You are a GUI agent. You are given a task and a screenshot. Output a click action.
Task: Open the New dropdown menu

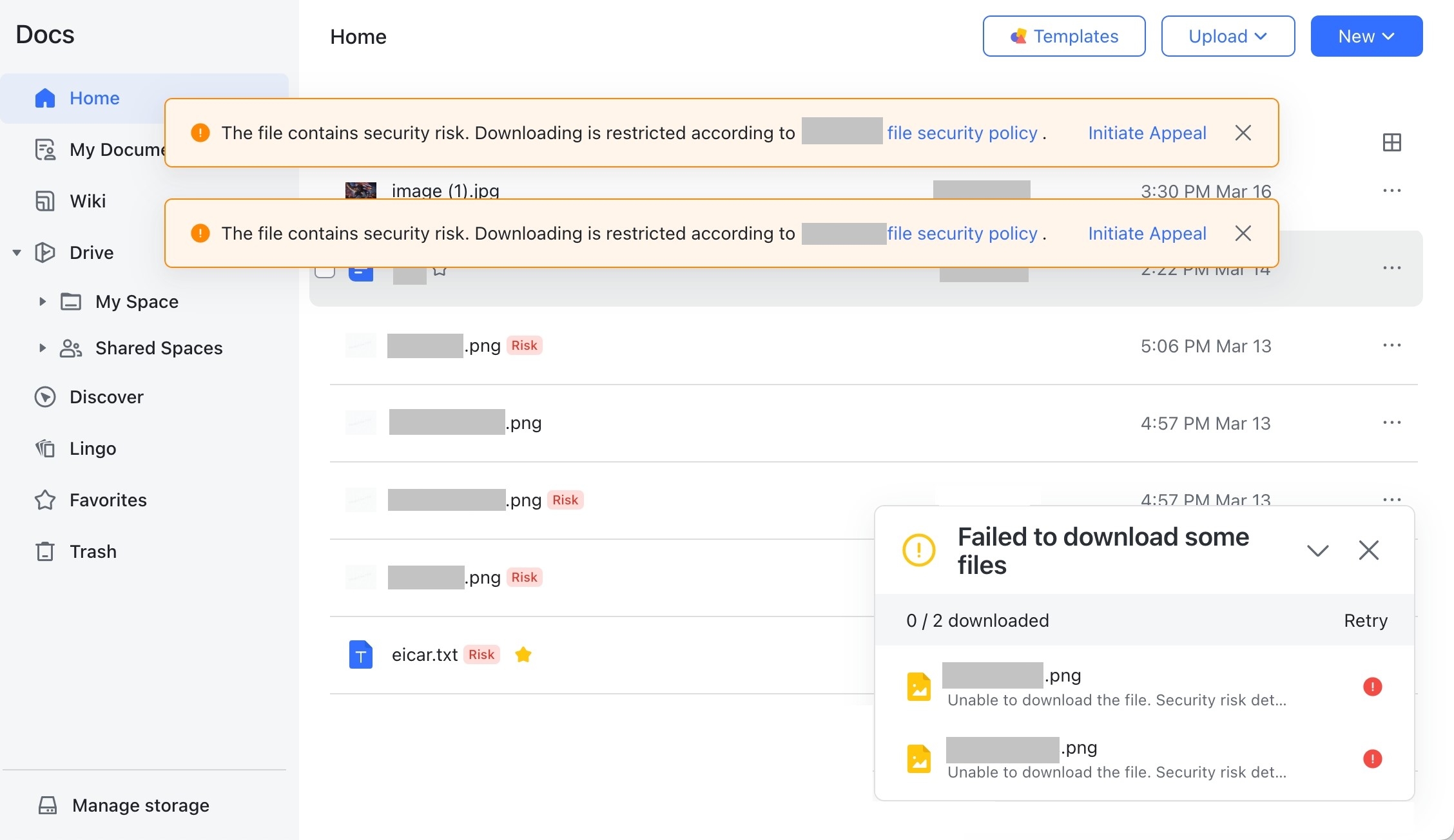1366,36
